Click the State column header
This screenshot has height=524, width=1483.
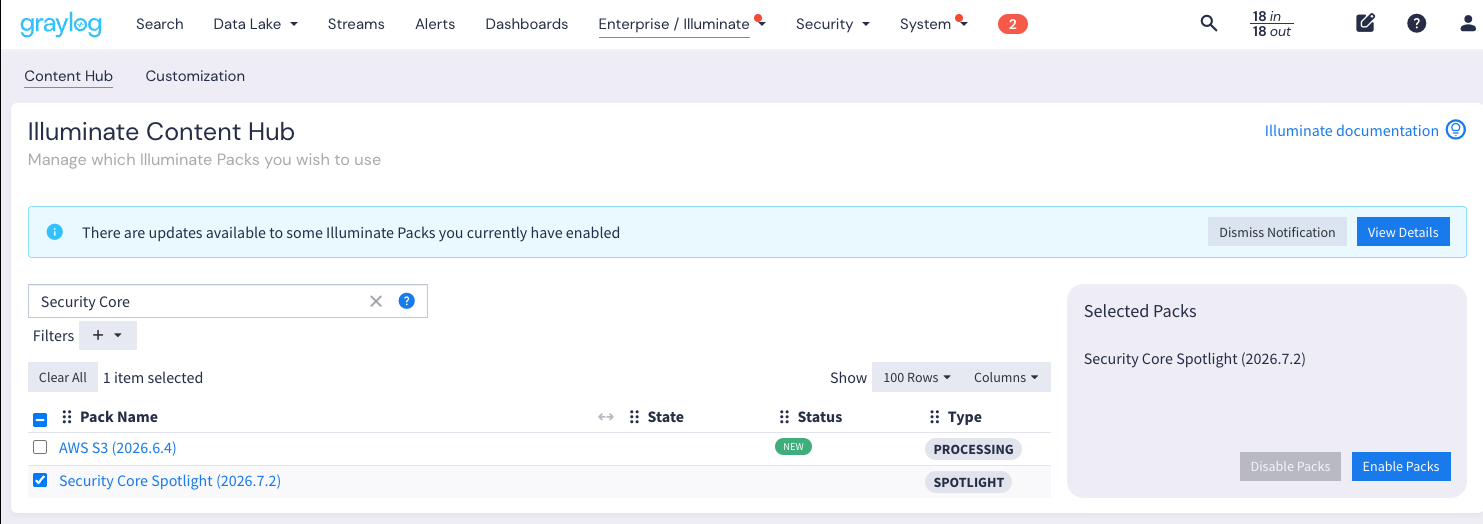(666, 417)
